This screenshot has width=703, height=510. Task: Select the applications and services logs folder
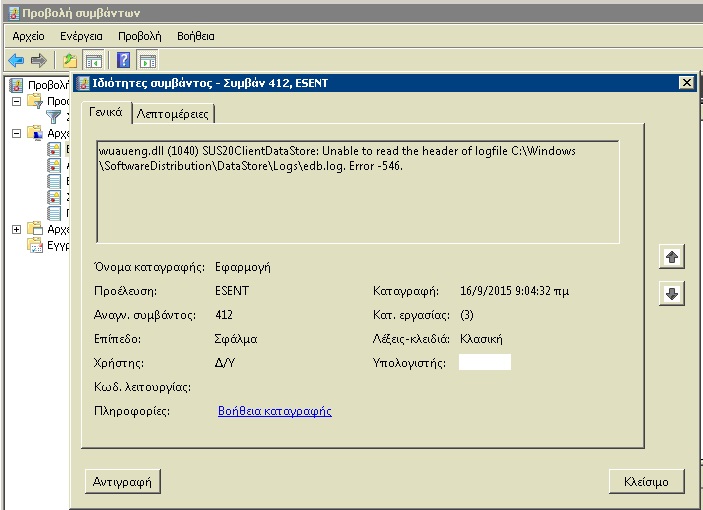coord(35,229)
